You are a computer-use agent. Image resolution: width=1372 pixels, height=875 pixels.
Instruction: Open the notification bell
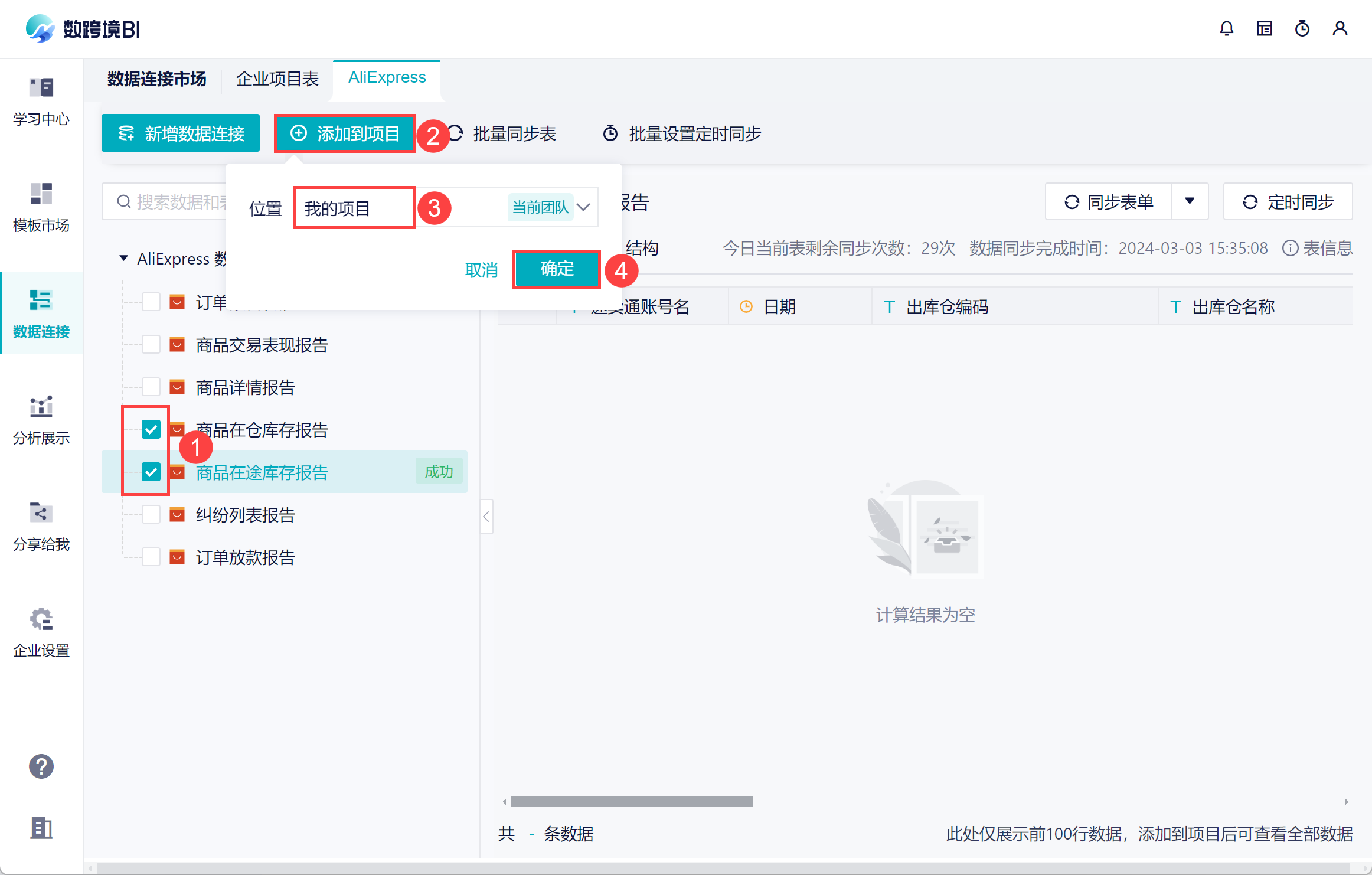tap(1227, 28)
